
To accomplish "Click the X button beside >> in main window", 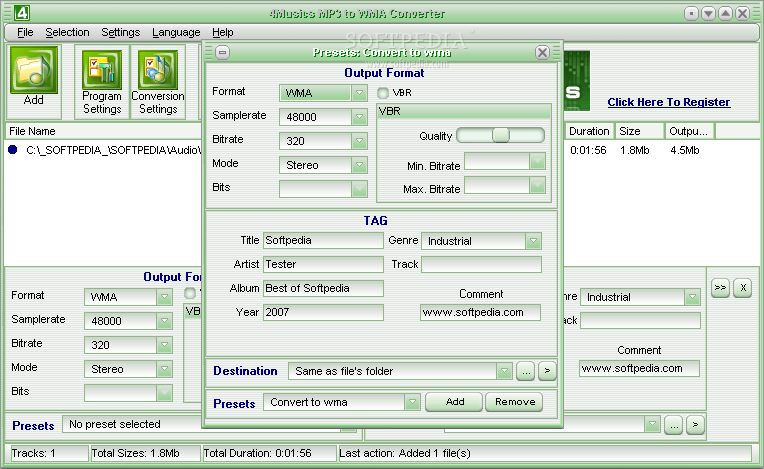I will 743,288.
